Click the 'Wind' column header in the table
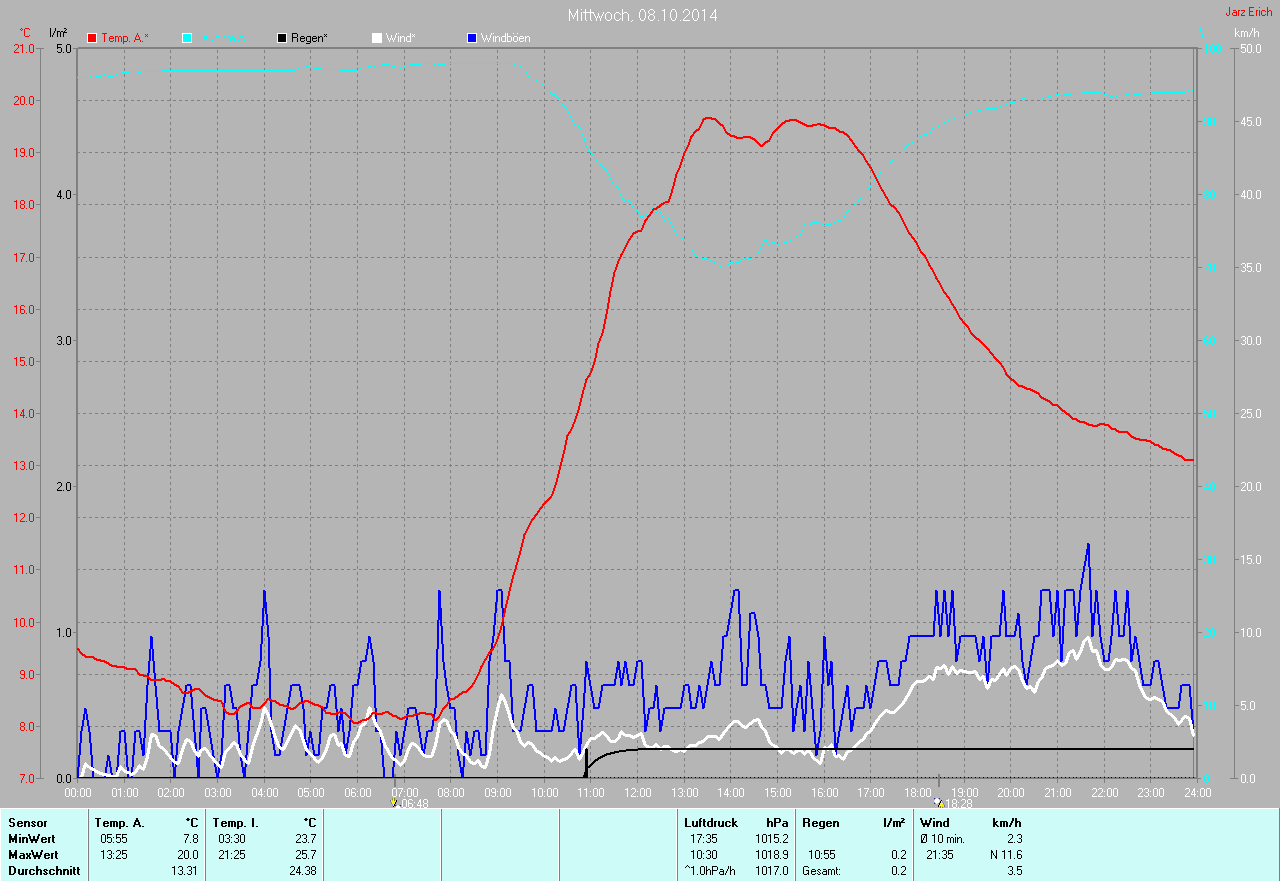1280x881 pixels. tap(935, 823)
